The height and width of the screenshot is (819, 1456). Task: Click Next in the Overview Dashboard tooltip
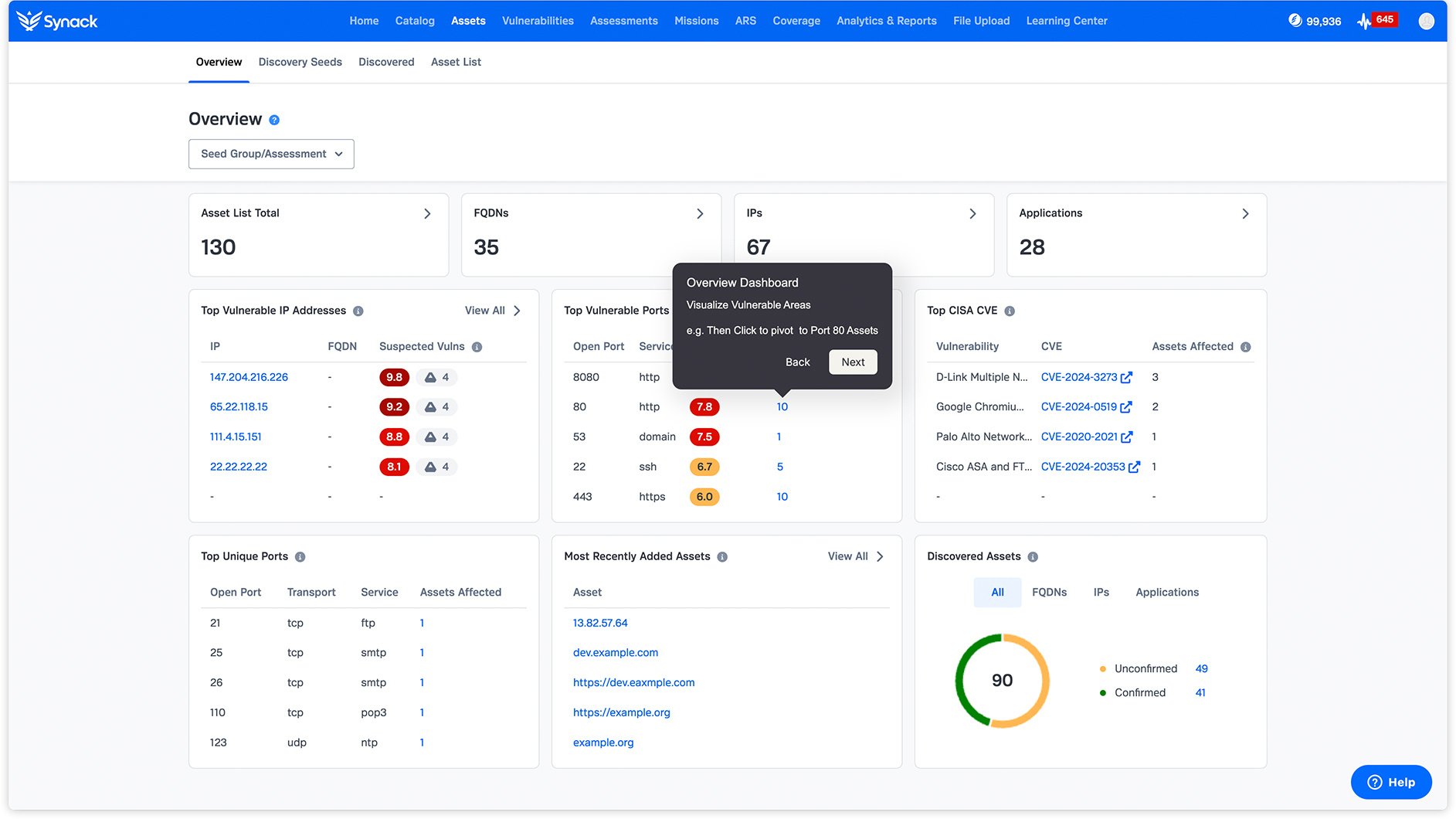click(853, 362)
